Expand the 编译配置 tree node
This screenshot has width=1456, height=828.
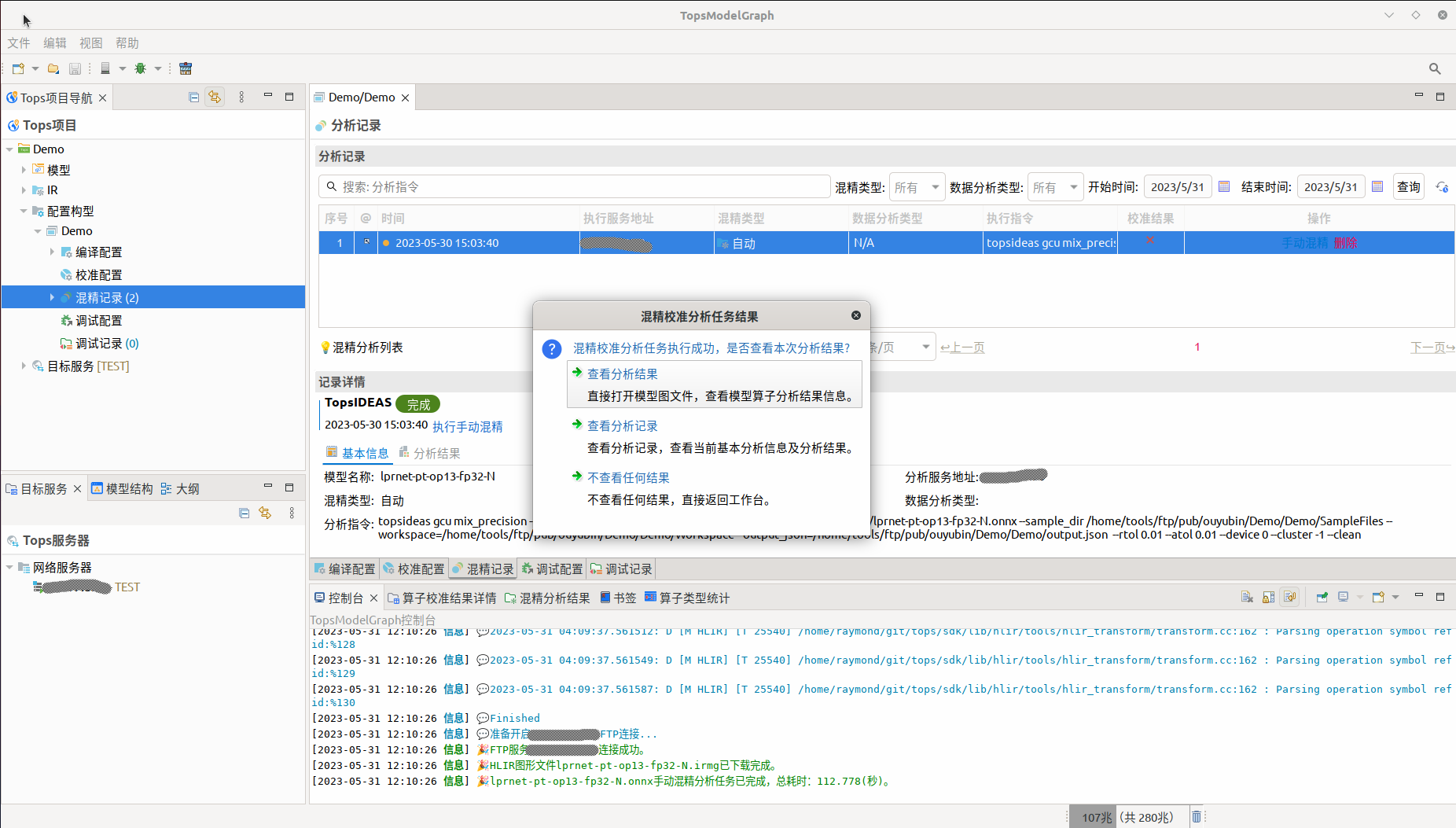[52, 252]
